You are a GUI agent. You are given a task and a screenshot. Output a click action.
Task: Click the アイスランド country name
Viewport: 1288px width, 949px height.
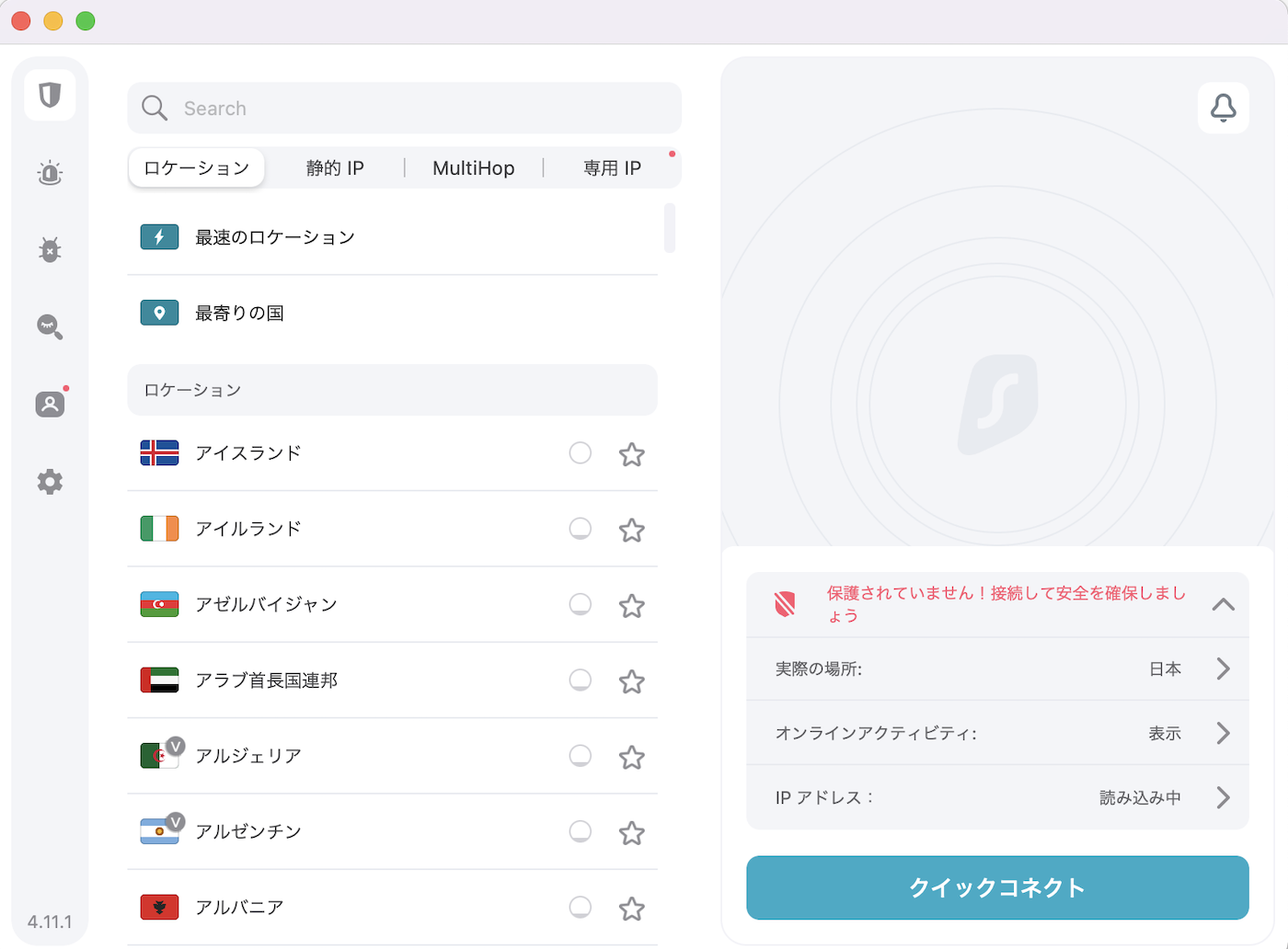(248, 452)
